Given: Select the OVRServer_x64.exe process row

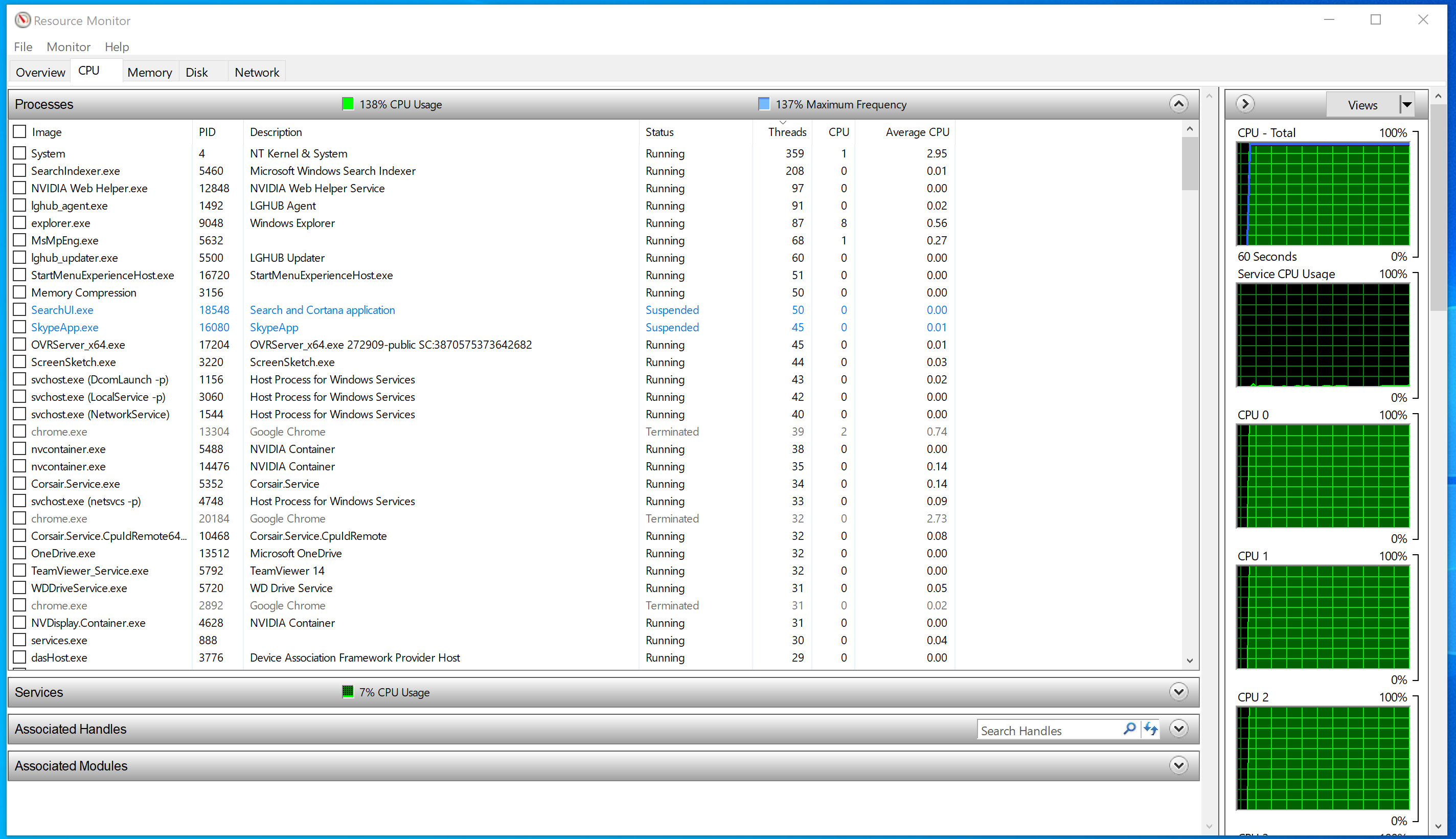Looking at the screenshot, I should point(481,344).
